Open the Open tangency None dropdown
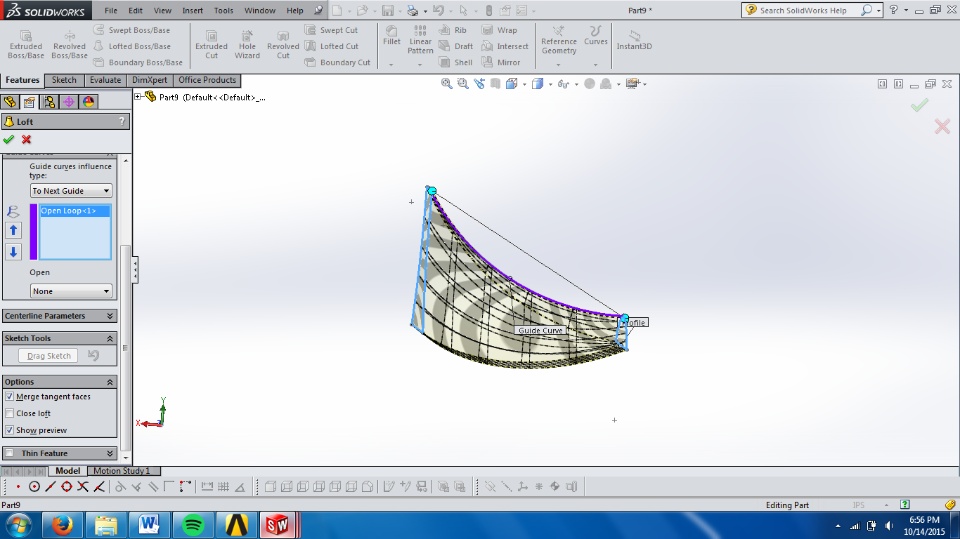 pos(71,291)
